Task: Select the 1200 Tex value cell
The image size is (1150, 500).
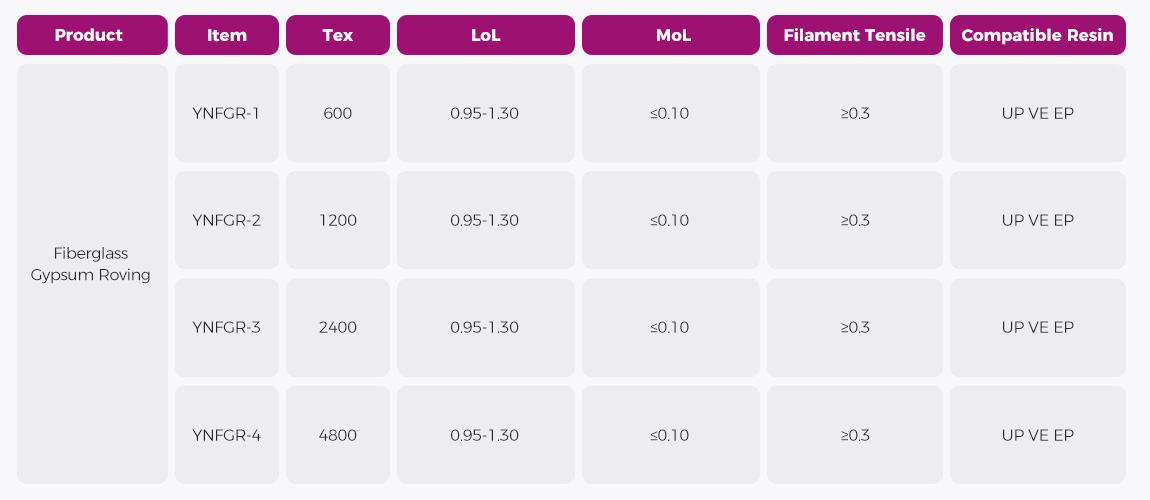Action: (338, 220)
